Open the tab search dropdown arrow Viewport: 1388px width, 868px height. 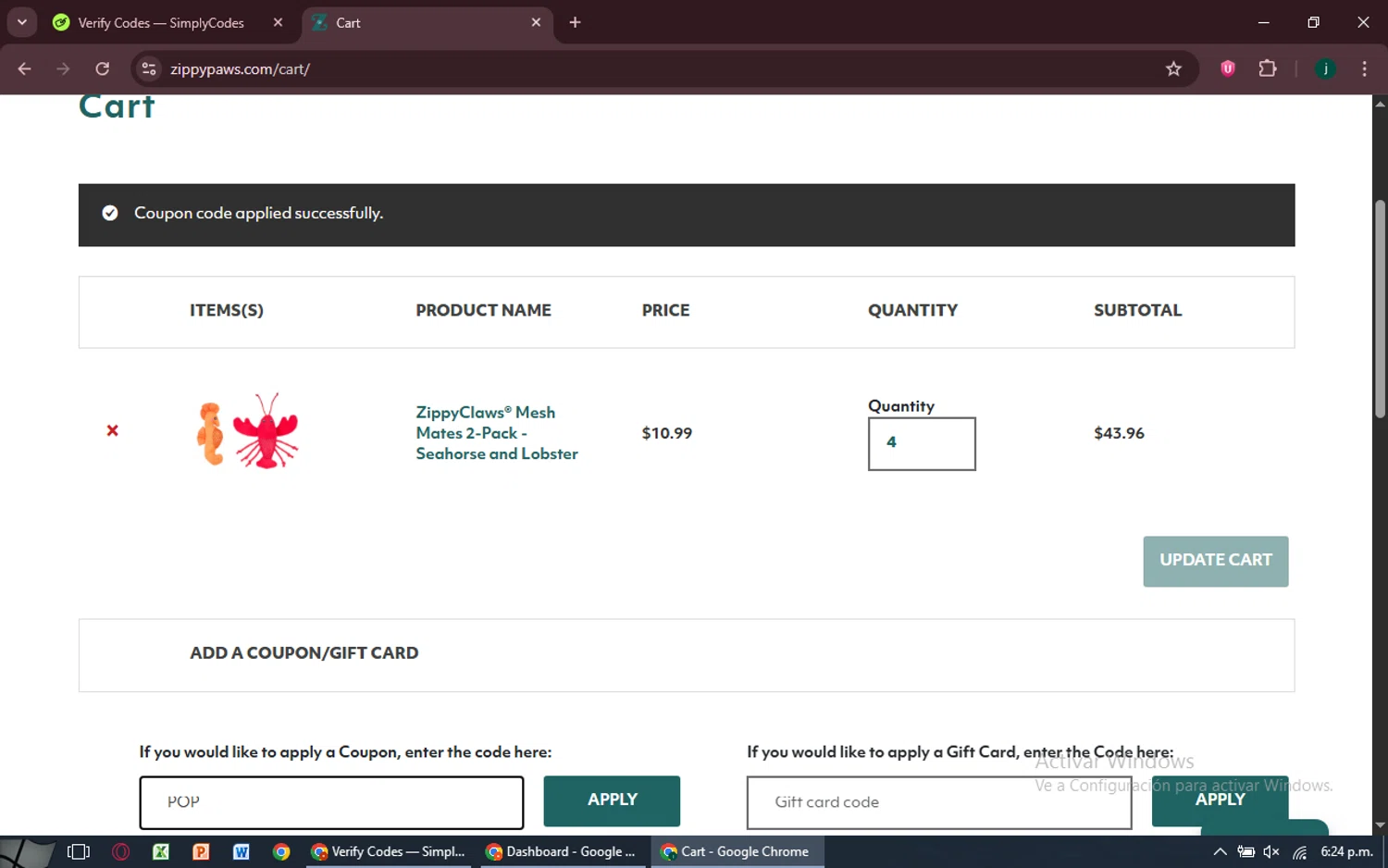click(22, 22)
